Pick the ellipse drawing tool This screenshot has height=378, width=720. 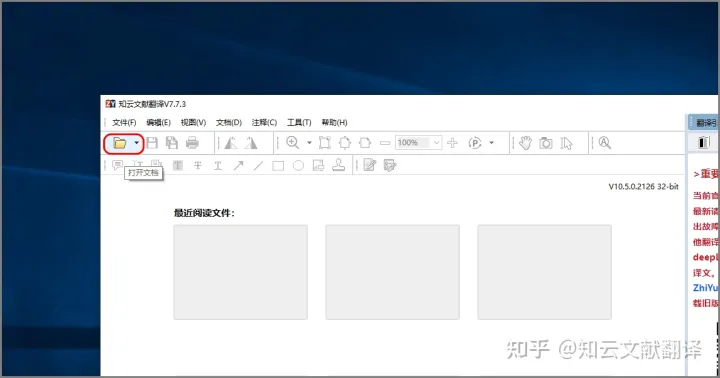click(x=298, y=165)
